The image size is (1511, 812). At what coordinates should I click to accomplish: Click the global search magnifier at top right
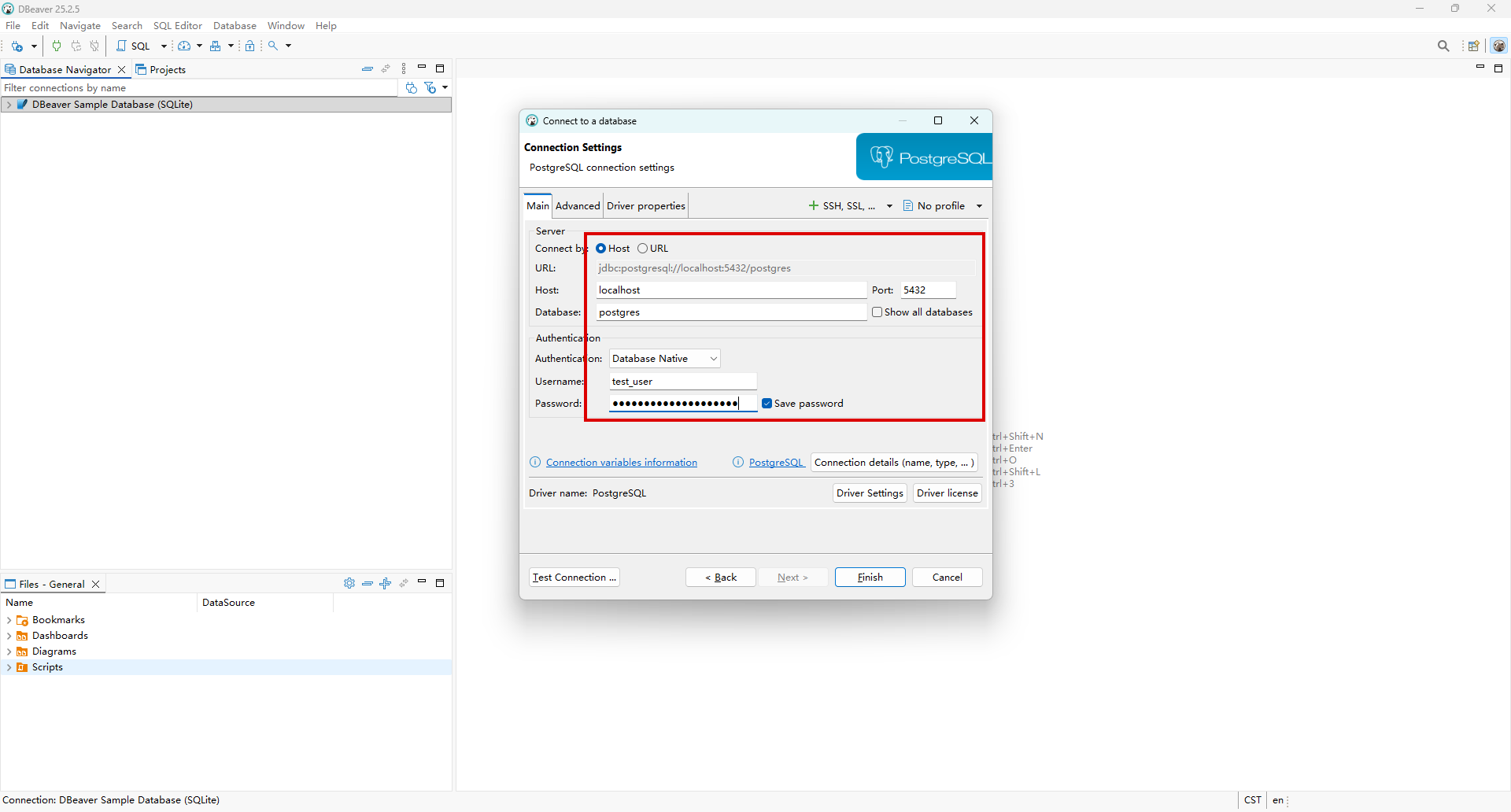point(1443,46)
